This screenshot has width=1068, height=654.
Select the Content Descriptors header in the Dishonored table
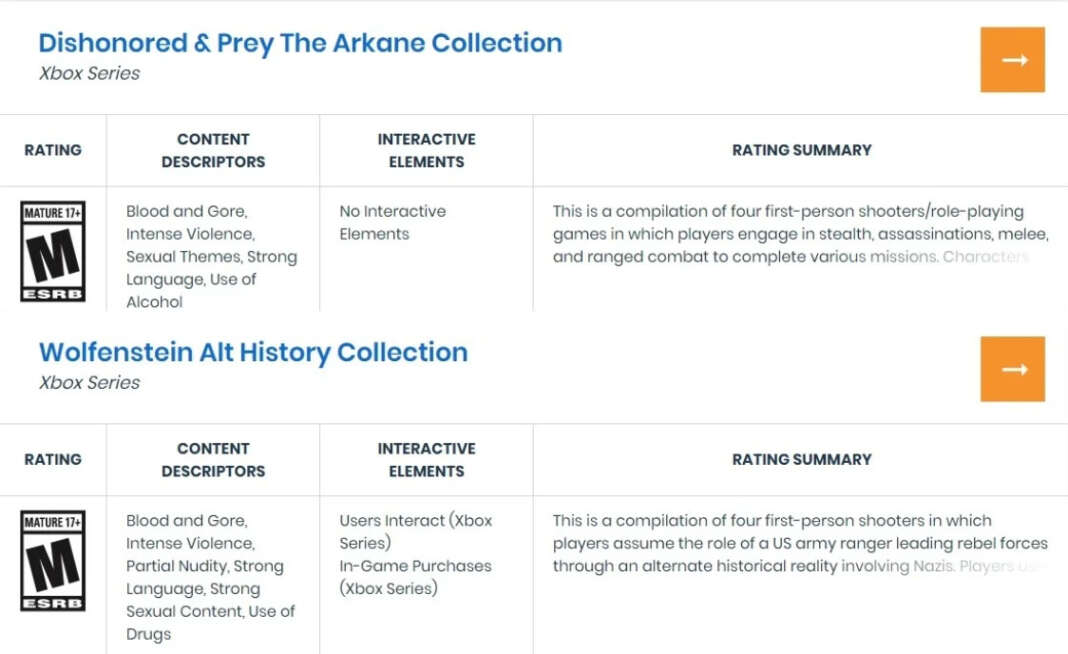coord(213,150)
